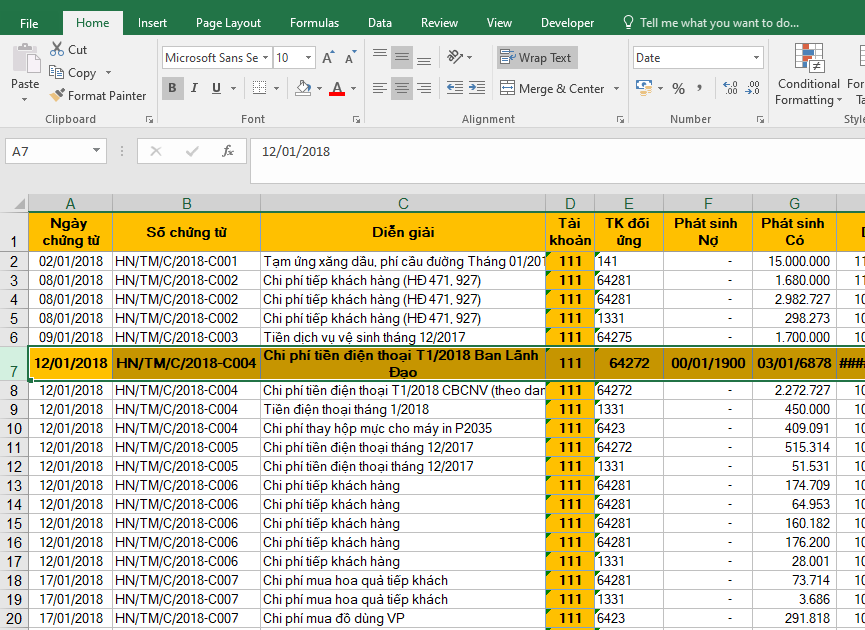865x630 pixels.
Task: Disable Wrap Text for the cell
Action: [x=536, y=58]
